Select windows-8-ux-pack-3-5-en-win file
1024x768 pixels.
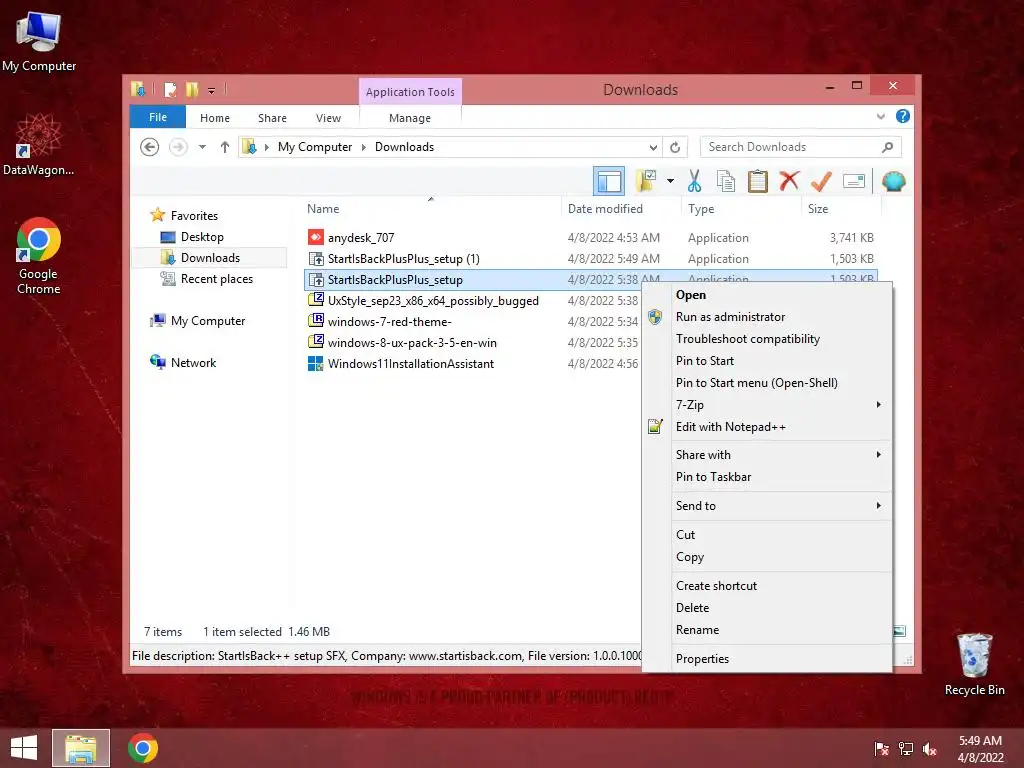[412, 342]
